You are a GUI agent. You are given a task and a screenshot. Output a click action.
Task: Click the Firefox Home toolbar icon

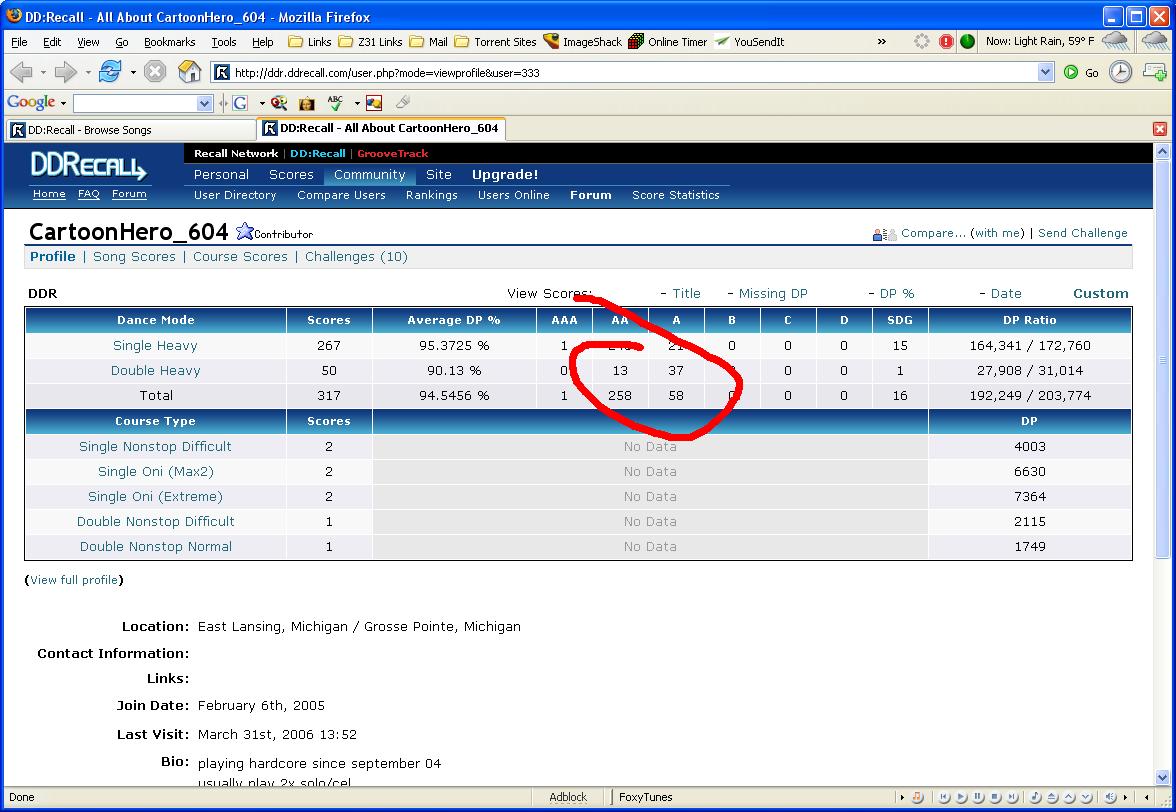pos(189,72)
